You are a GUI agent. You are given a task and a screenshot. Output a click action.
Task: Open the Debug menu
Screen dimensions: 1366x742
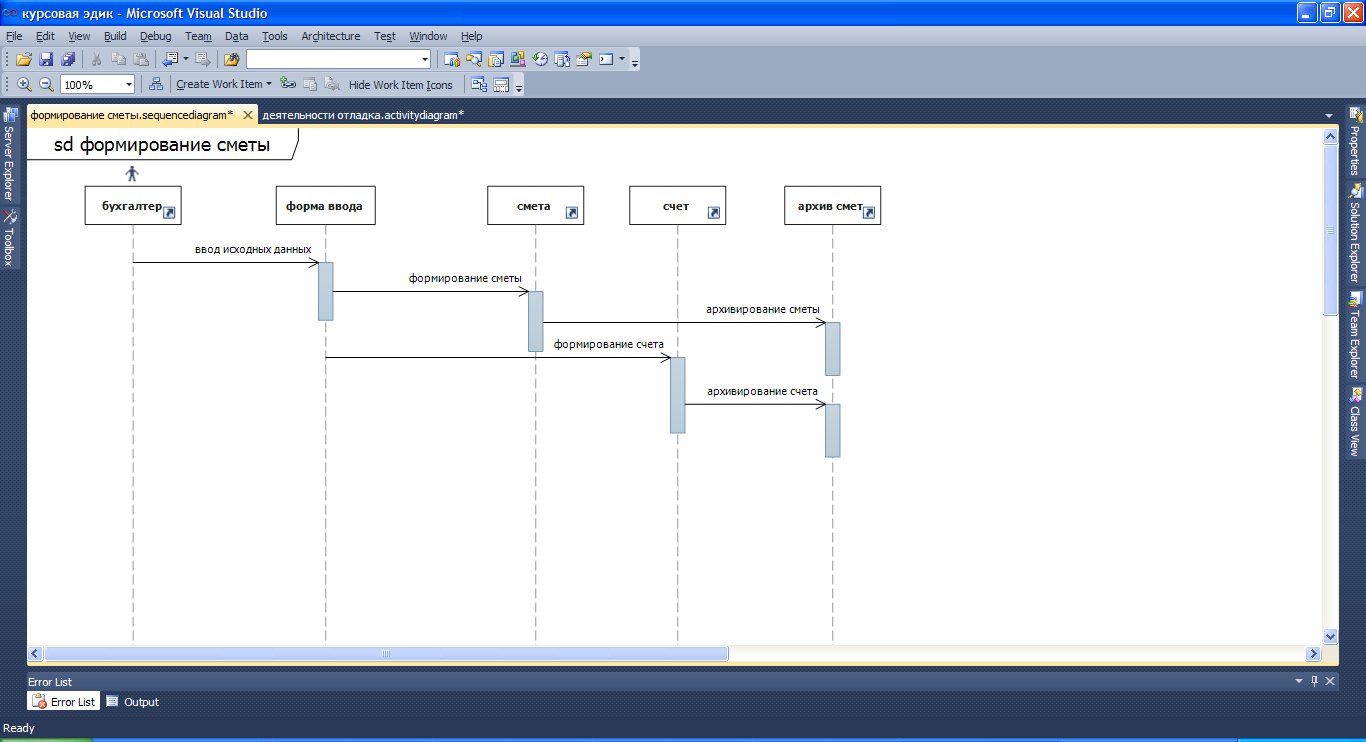tap(155, 36)
